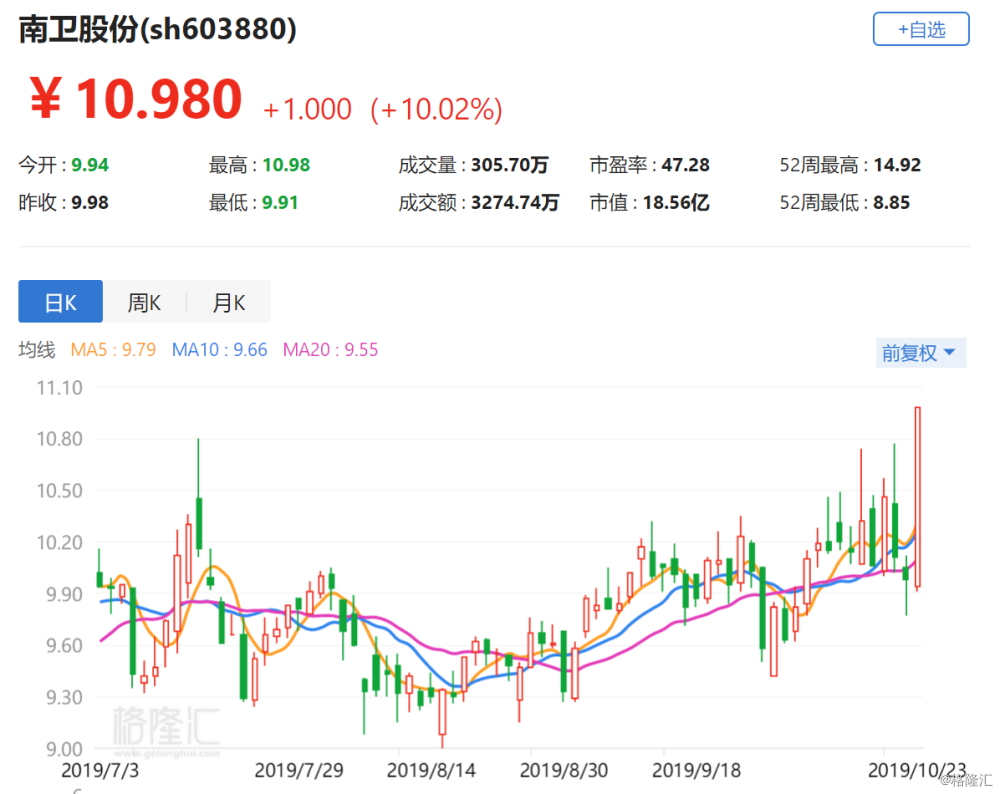Viewport: 1000px width, 794px height.
Task: Click the 10.80 price axis label
Action: coord(59,439)
